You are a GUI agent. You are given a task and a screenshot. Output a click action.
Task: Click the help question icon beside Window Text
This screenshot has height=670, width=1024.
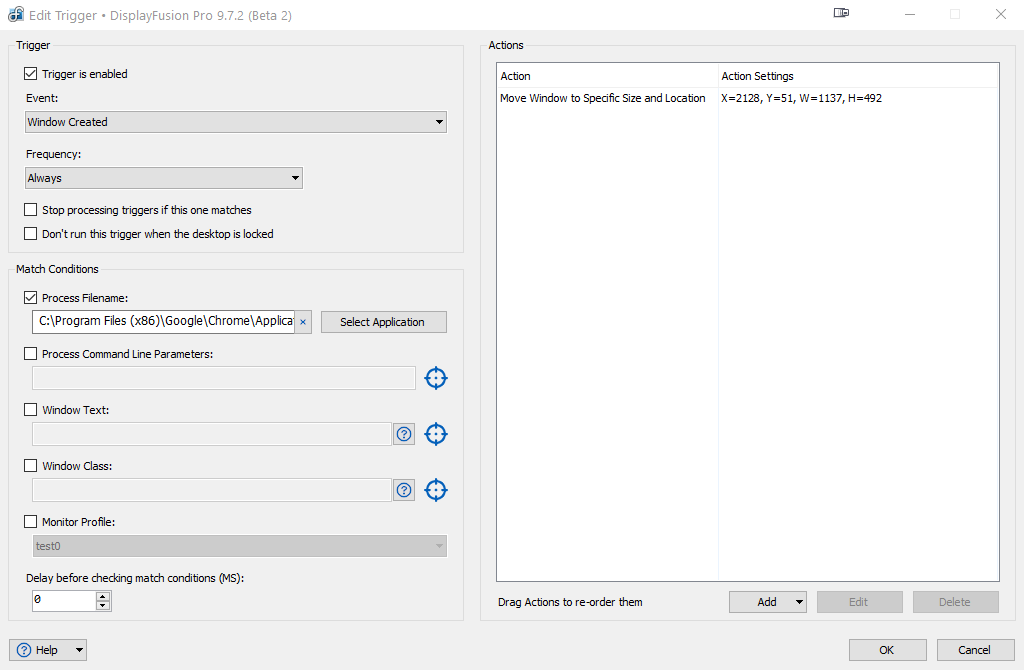[404, 434]
